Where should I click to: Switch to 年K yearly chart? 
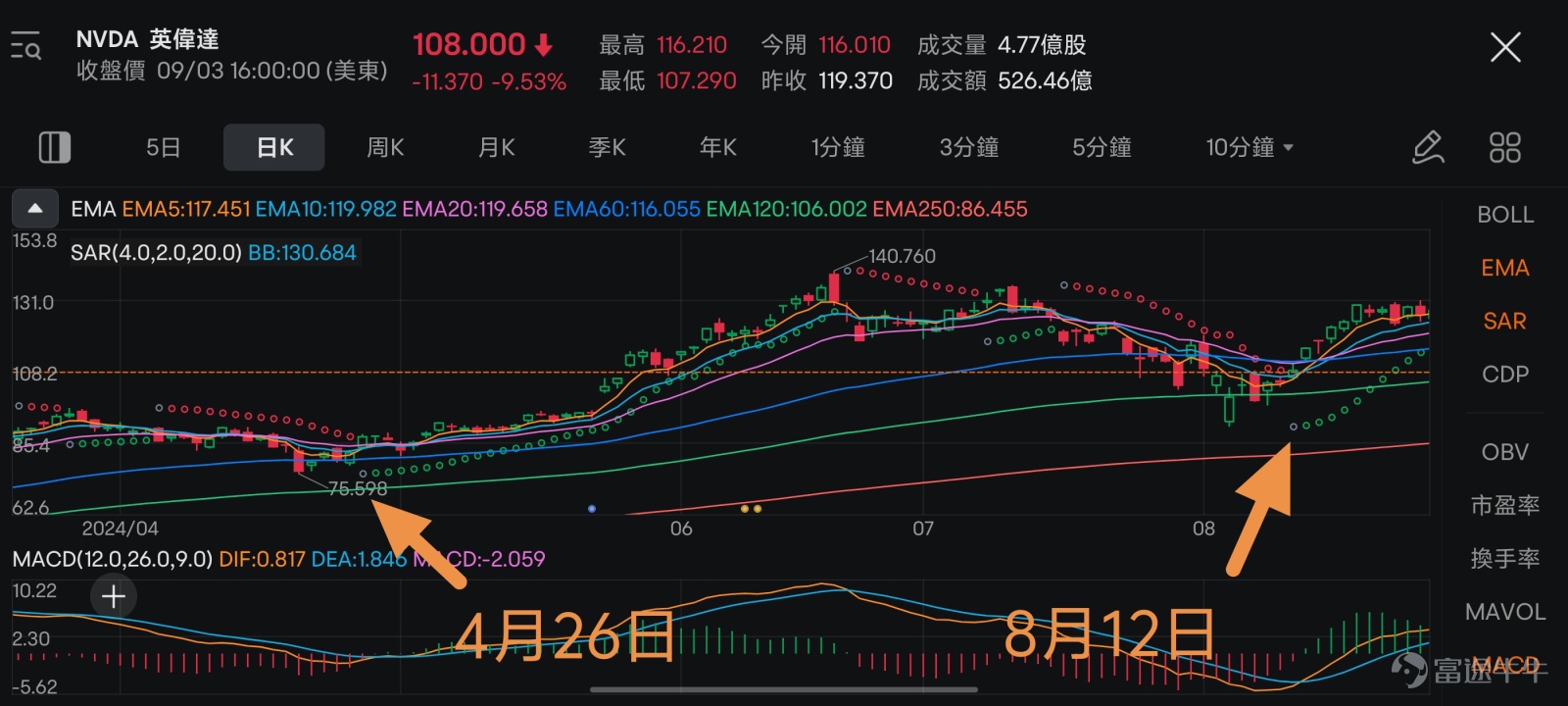[x=717, y=148]
